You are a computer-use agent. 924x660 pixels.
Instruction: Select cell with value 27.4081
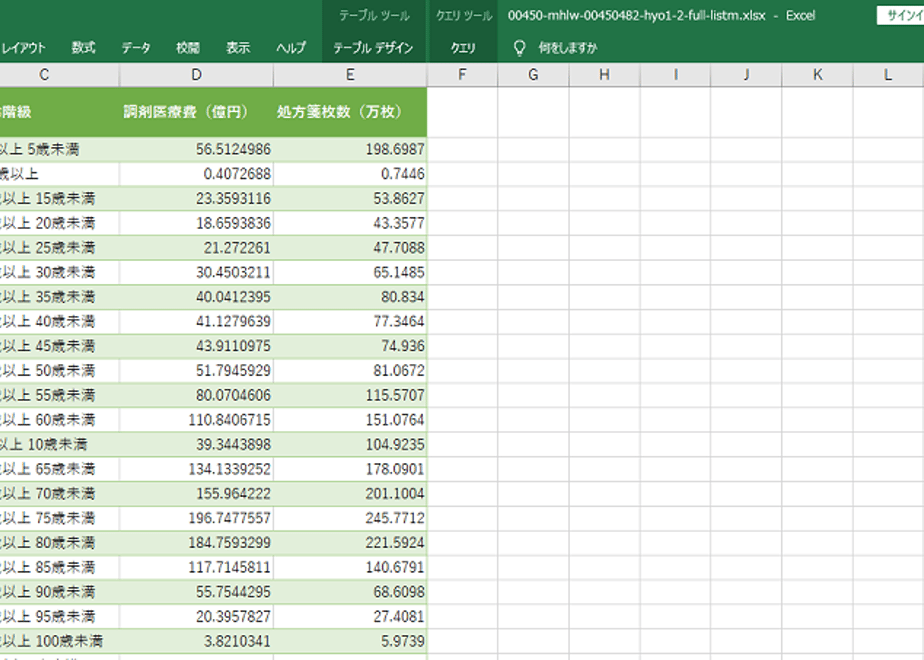pyautogui.click(x=350, y=617)
